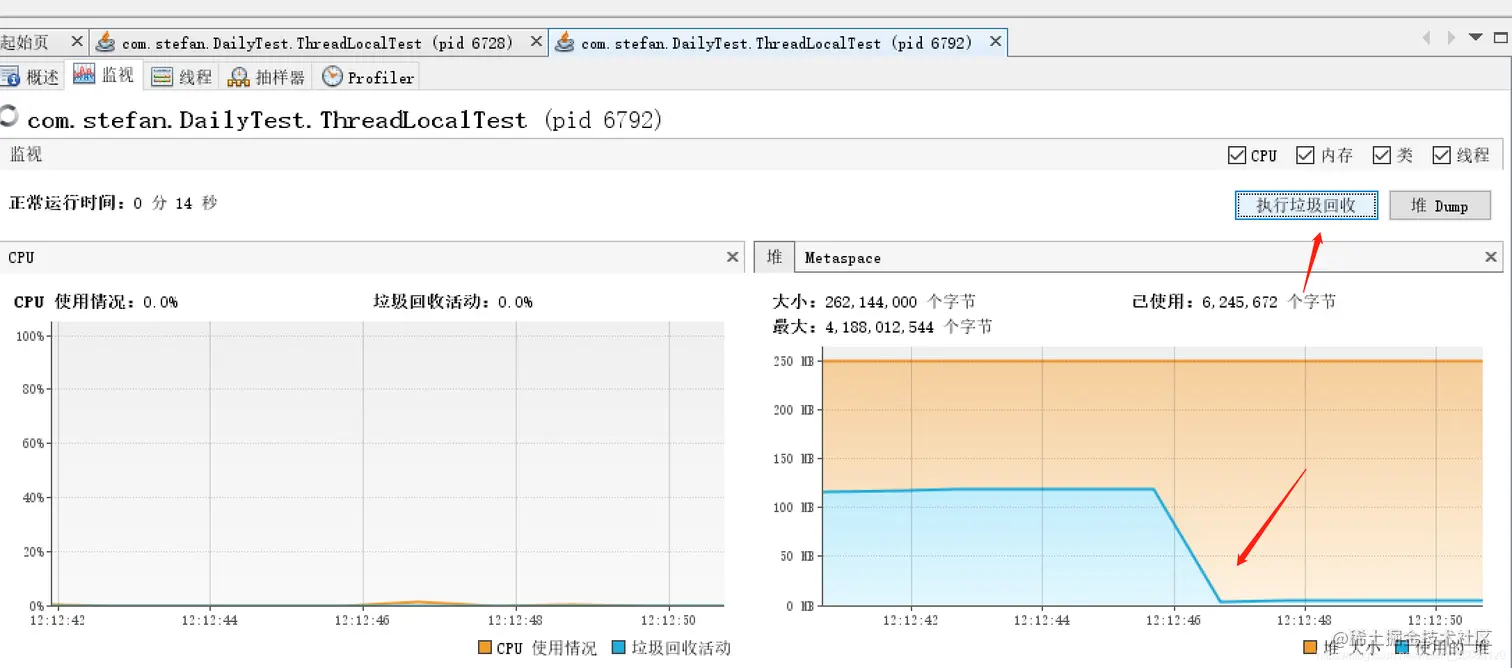Click the left tab-navigation arrow

tap(1427, 37)
